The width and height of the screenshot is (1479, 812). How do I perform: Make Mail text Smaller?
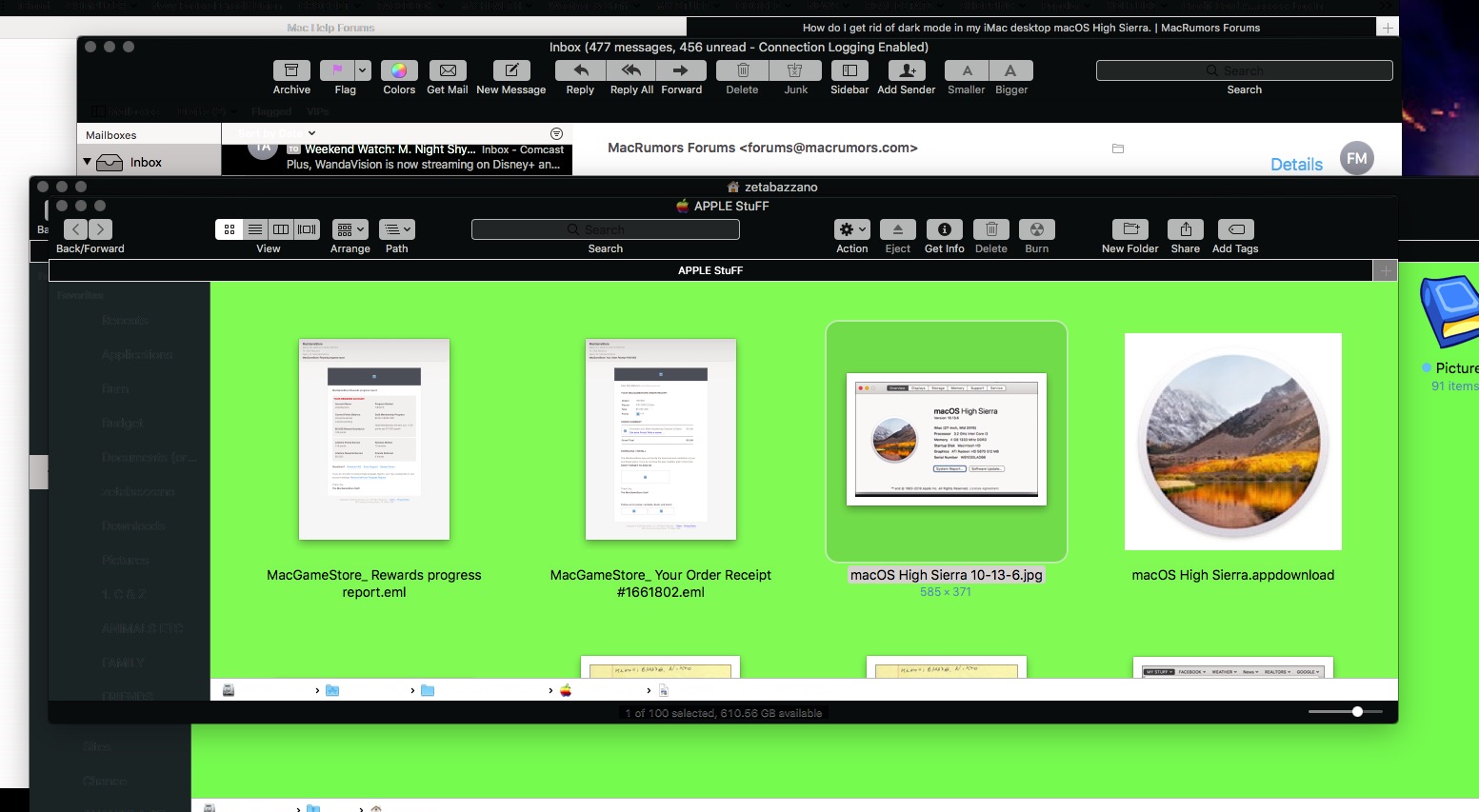coord(967,70)
